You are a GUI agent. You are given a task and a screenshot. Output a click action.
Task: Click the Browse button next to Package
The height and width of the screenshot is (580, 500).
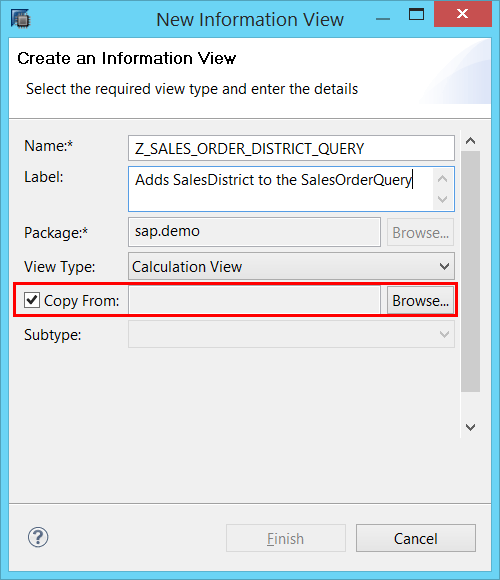(420, 232)
